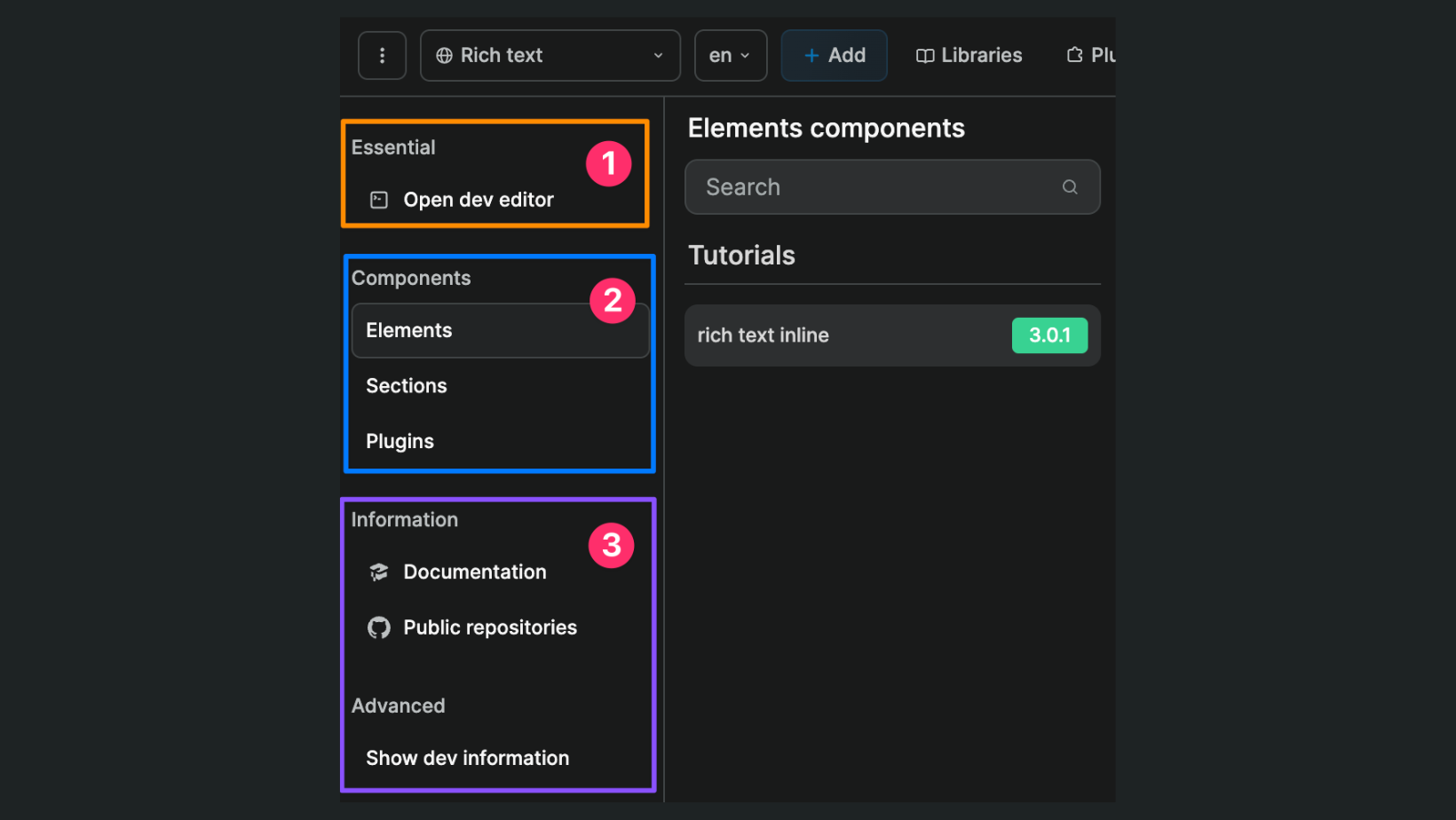Open the Plugins category
This screenshot has height=820, width=1456.
(400, 440)
